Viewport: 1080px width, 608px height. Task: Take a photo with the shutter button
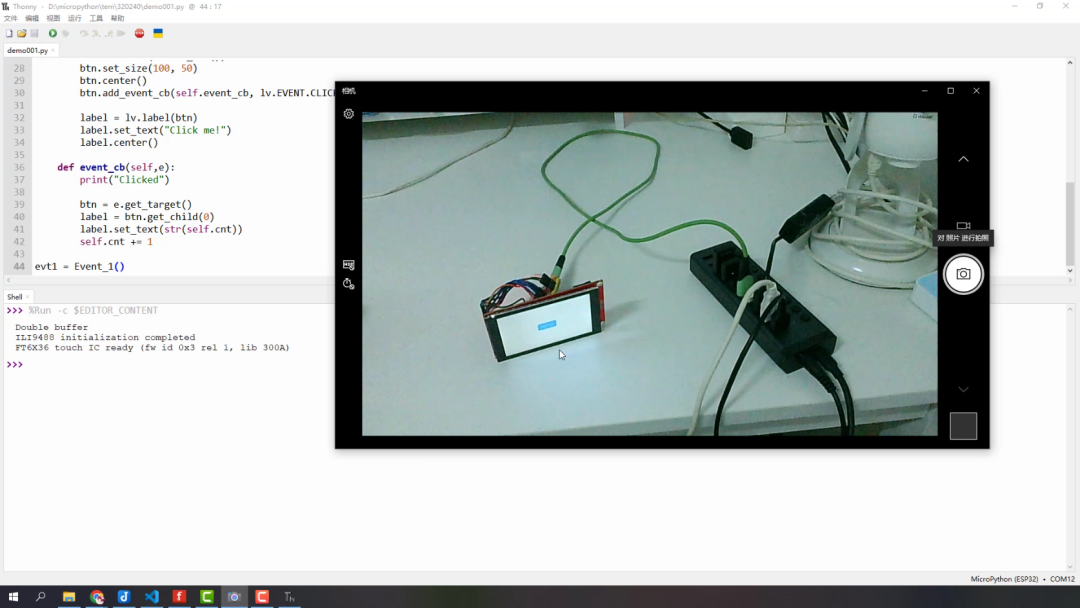(963, 274)
